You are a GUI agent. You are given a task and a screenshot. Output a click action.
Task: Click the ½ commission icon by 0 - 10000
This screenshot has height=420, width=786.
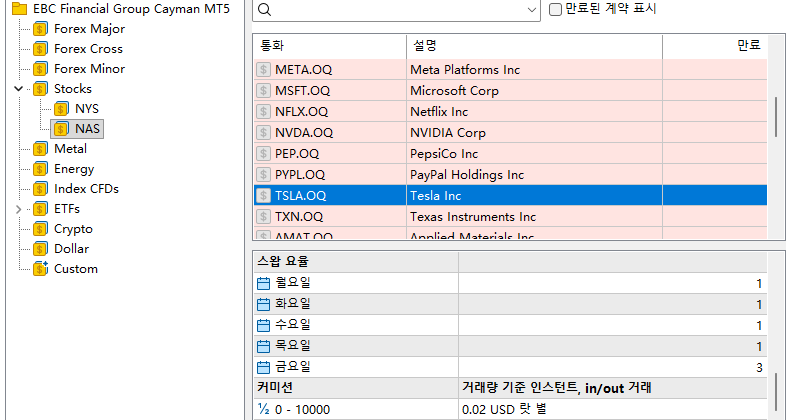tap(264, 409)
